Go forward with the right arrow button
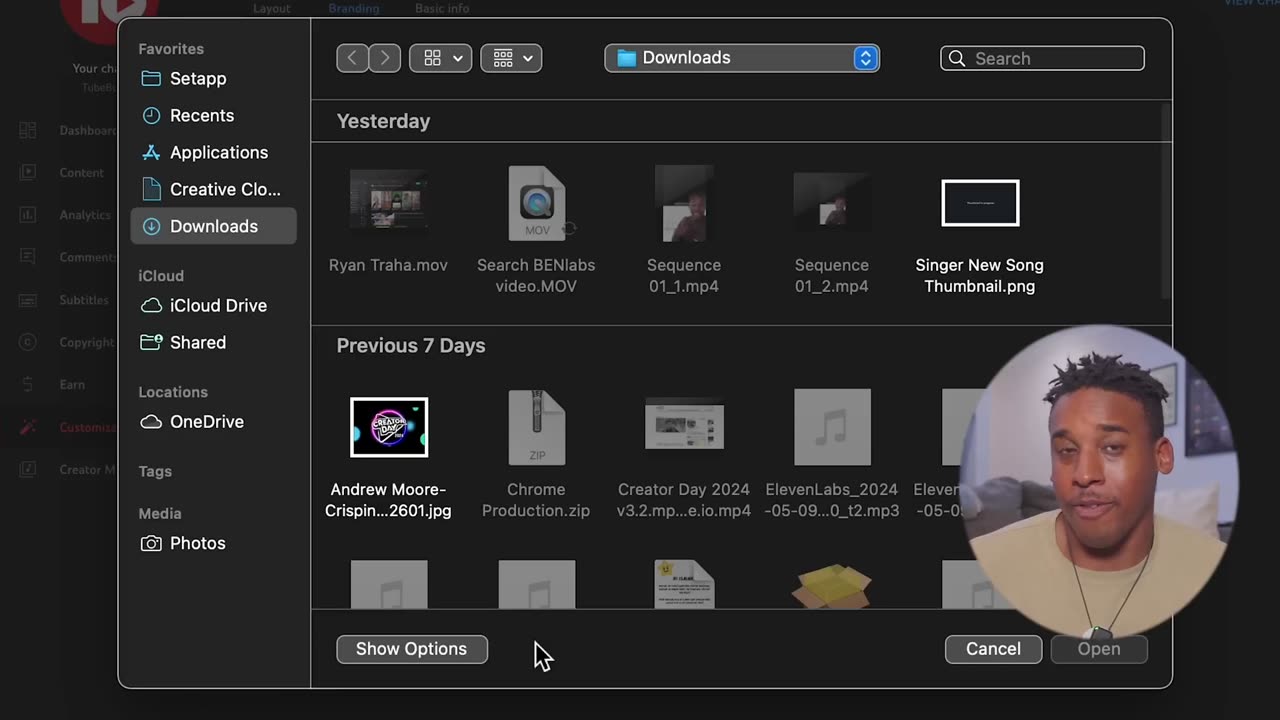This screenshot has width=1280, height=720. 385,58
